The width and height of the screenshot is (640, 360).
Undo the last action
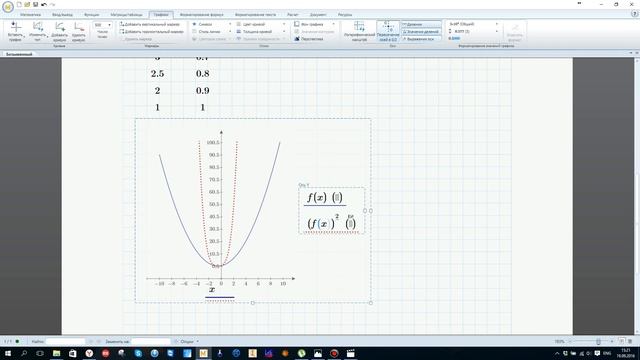pos(44,4)
